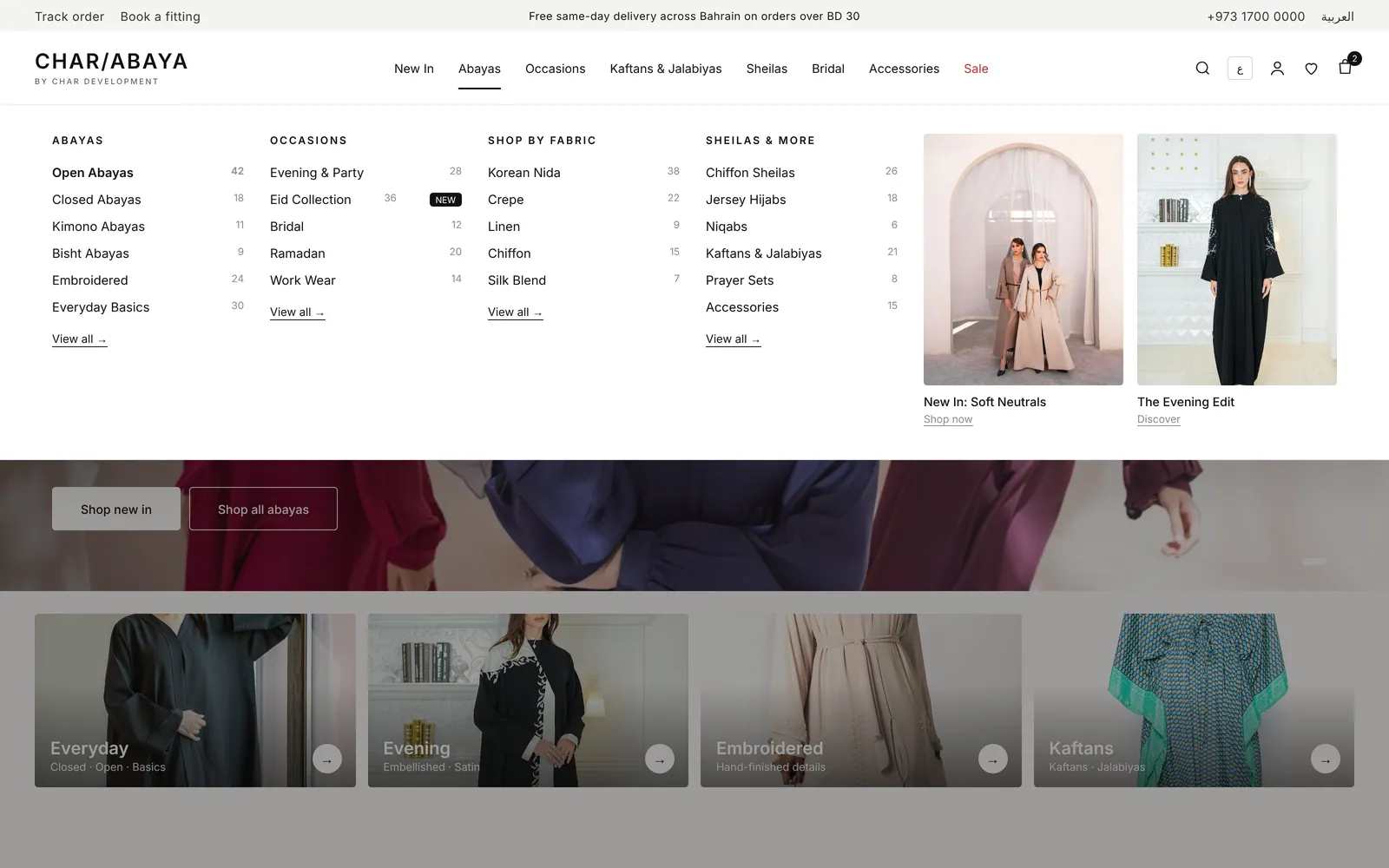The image size is (1389, 868).
Task: Switch language to العربية
Action: pyautogui.click(x=1338, y=16)
